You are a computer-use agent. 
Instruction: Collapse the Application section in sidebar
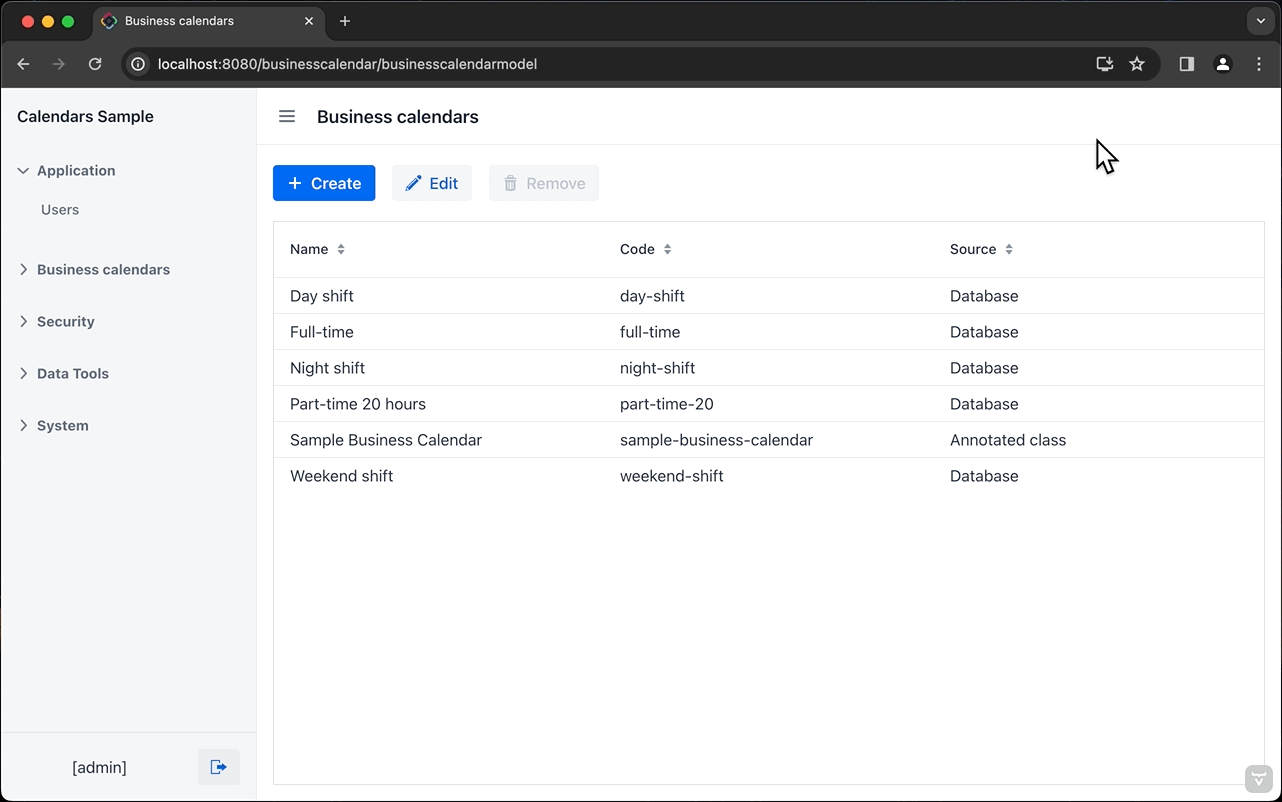24,171
